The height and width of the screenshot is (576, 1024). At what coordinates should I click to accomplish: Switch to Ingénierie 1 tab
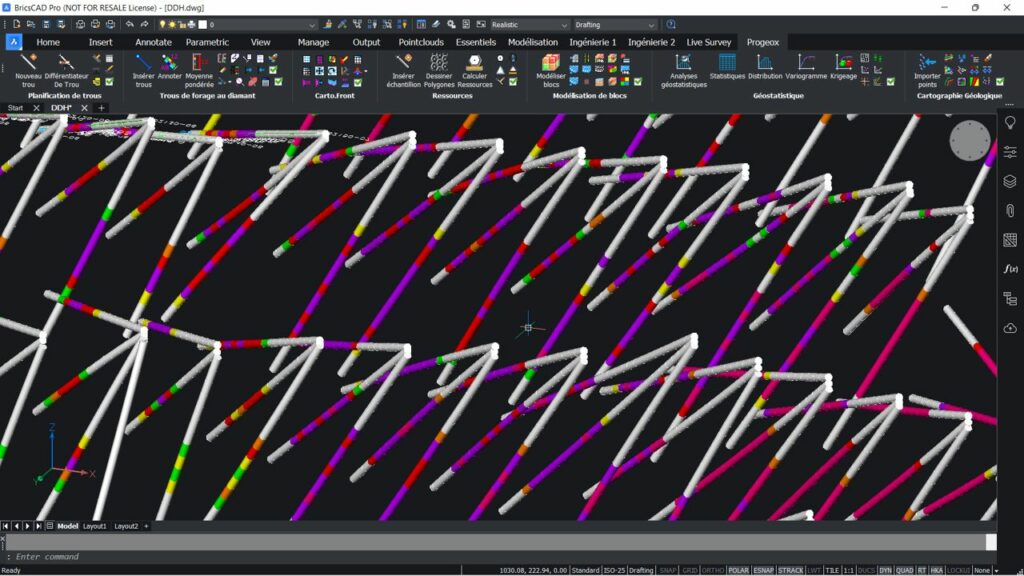point(592,42)
